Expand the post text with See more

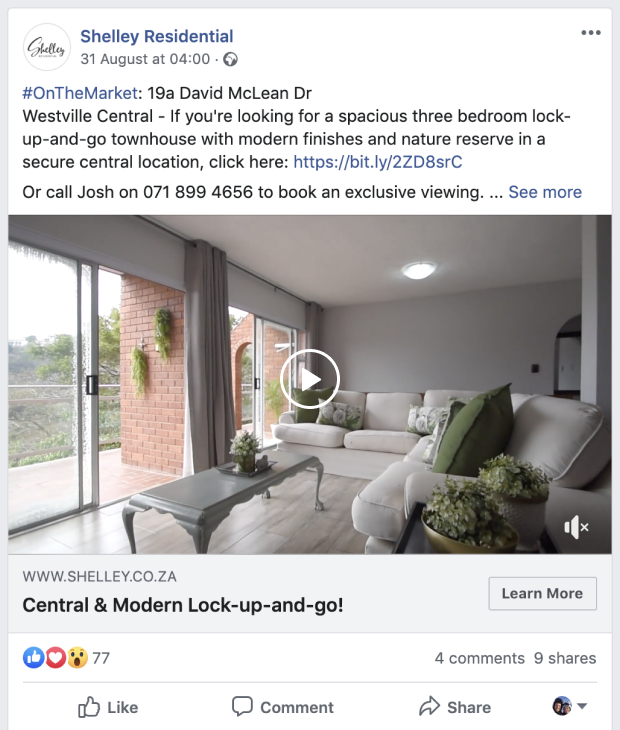[x=545, y=192]
